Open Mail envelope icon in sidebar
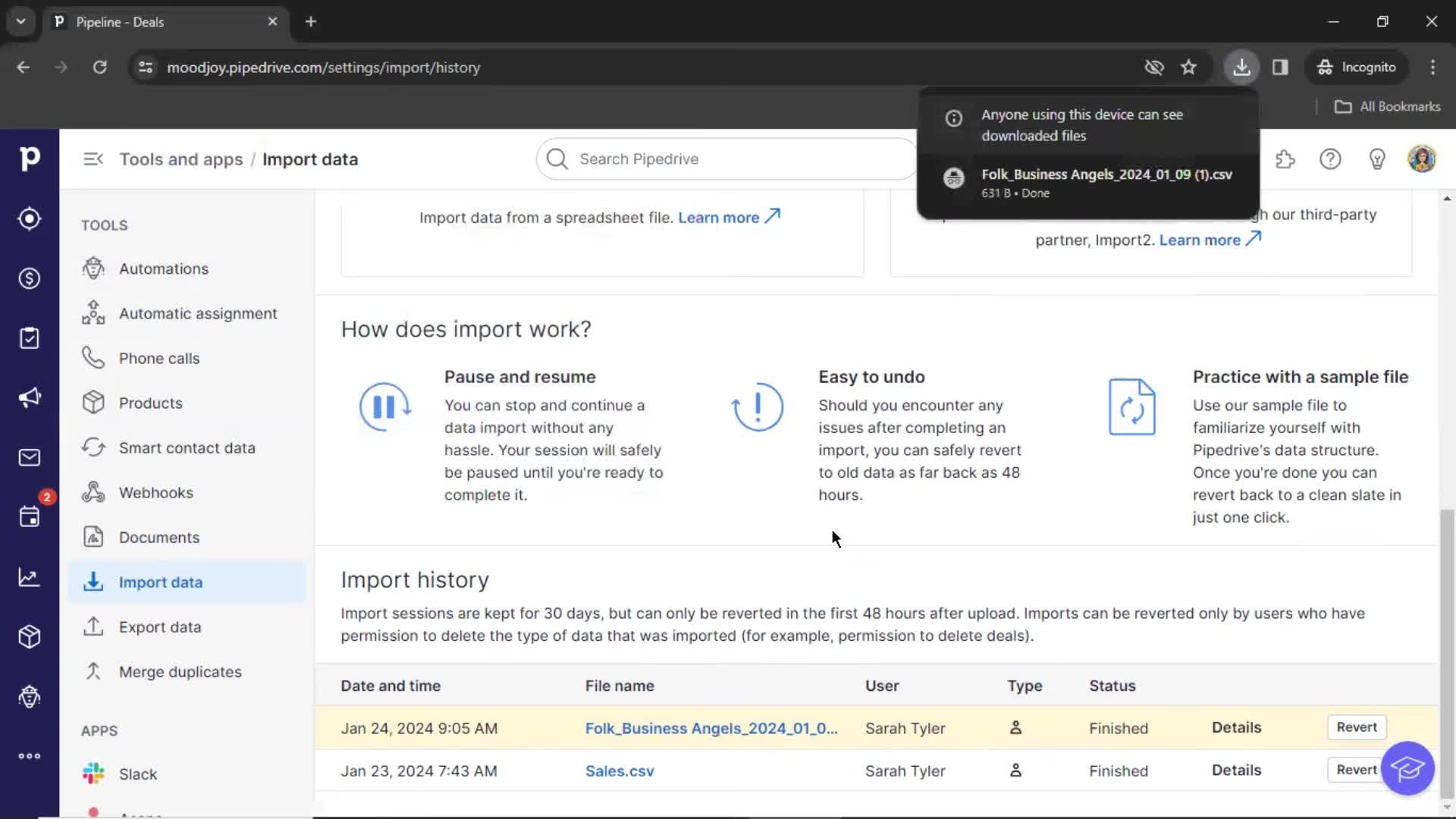The image size is (1456, 819). click(30, 457)
